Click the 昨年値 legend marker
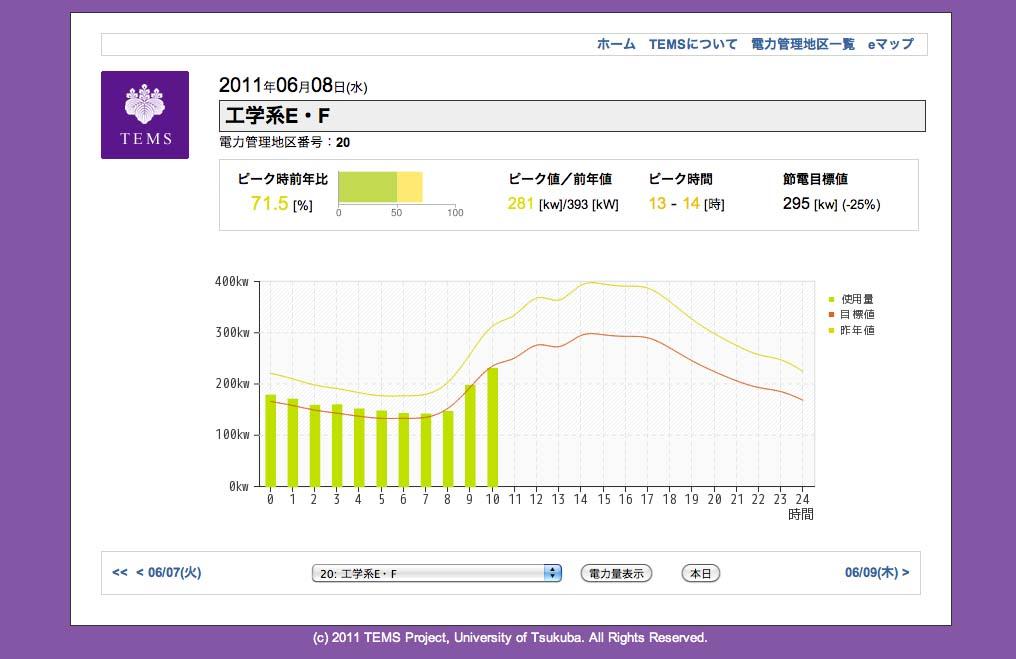The image size is (1016, 659). point(831,331)
